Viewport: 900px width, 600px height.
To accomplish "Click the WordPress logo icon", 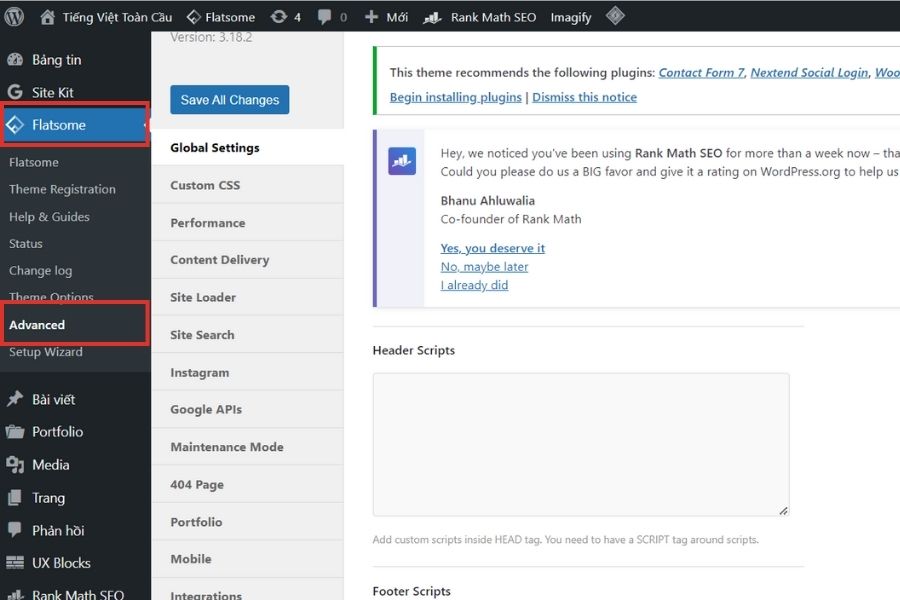I will [x=14, y=16].
